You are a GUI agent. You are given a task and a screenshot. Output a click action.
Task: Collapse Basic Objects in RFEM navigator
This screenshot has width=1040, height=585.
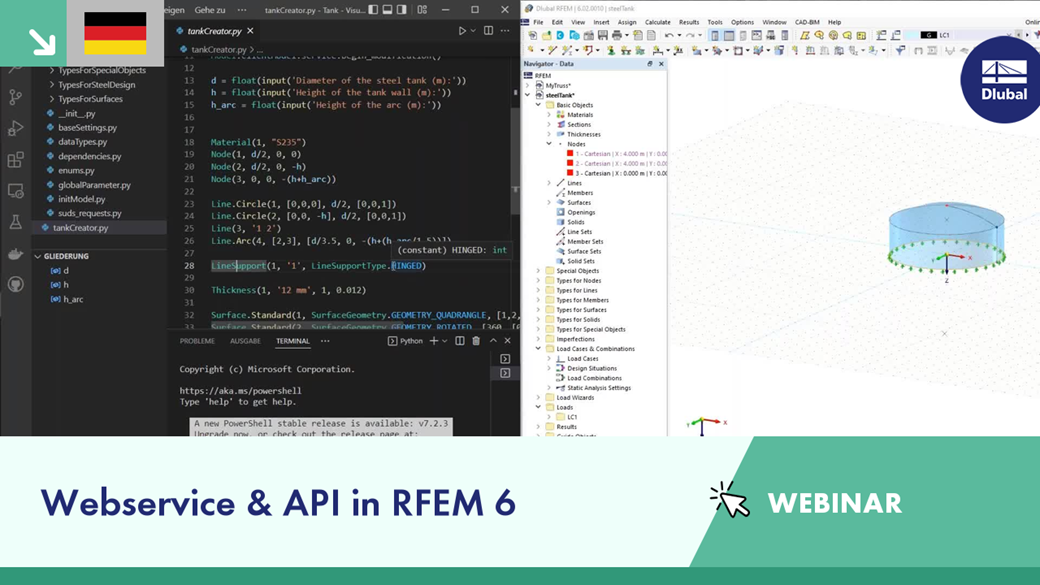coord(538,105)
